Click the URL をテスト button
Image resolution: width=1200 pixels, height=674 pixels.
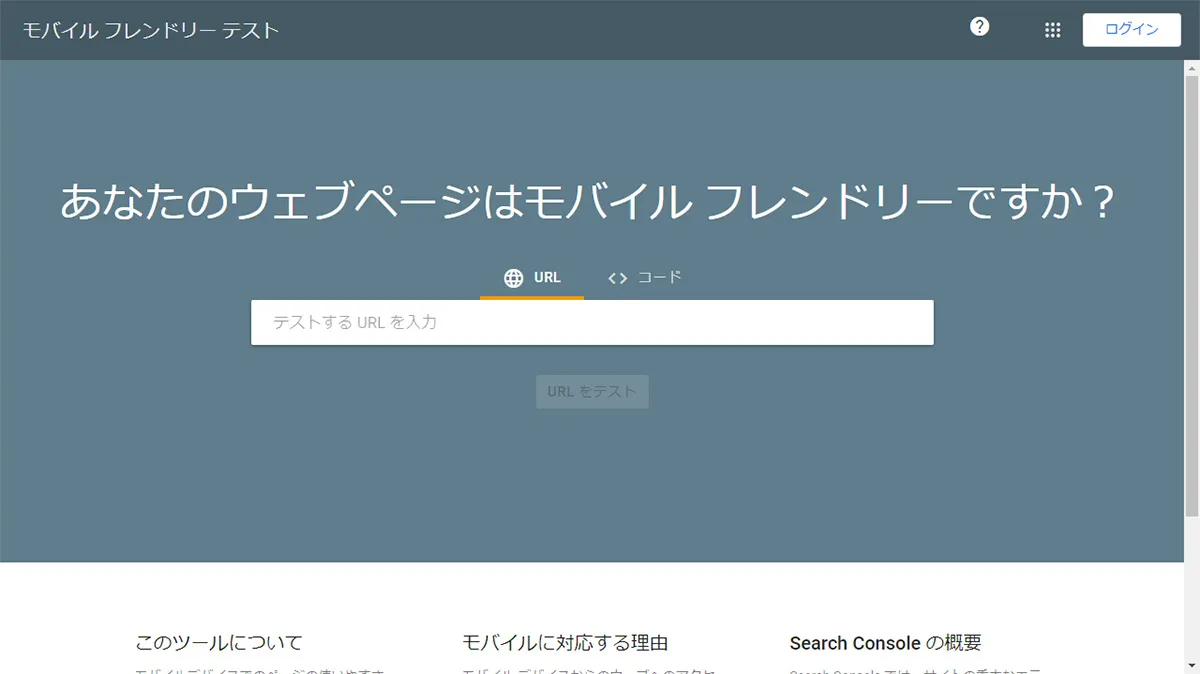click(x=592, y=391)
